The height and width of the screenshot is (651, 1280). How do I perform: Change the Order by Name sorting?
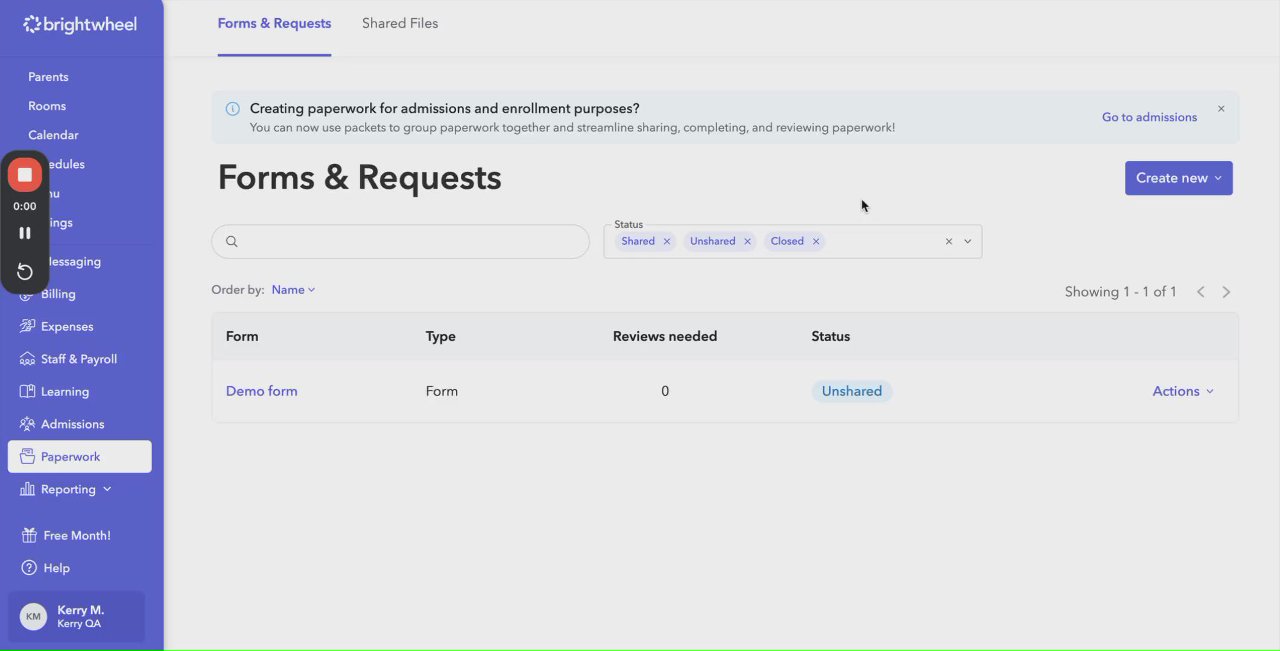click(293, 290)
